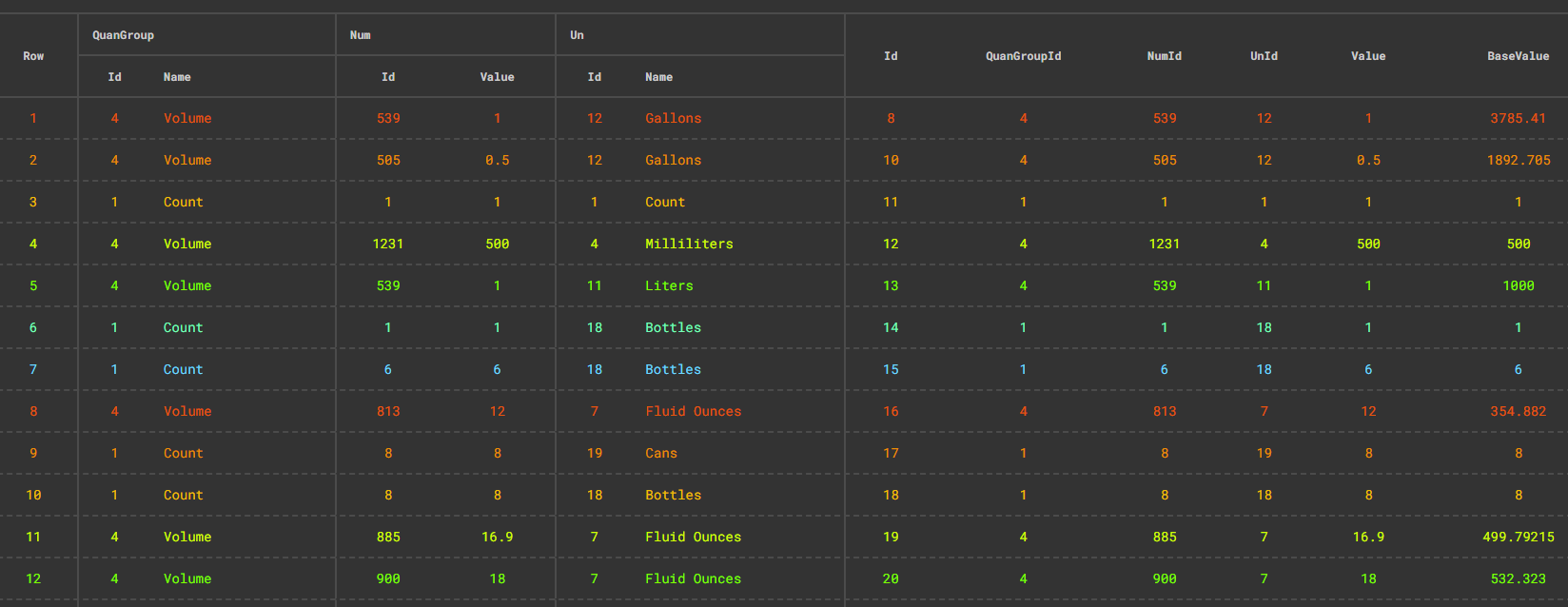Click the 354.882 base value cell

(1519, 411)
